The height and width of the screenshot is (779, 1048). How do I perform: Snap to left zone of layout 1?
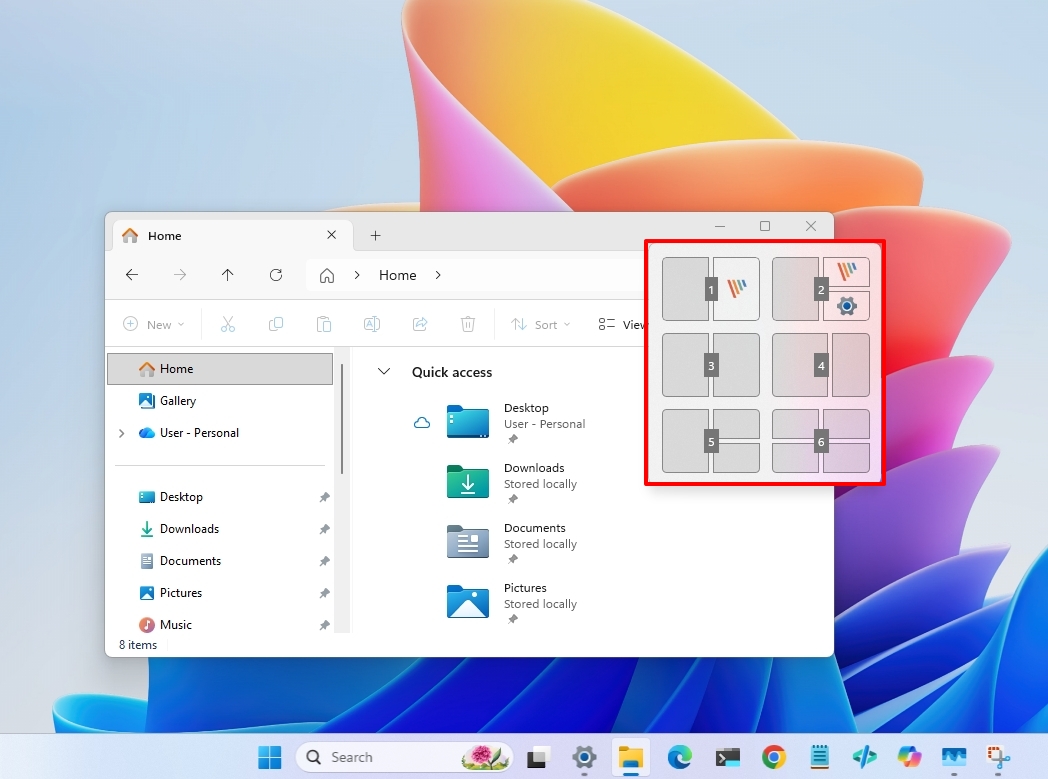685,289
